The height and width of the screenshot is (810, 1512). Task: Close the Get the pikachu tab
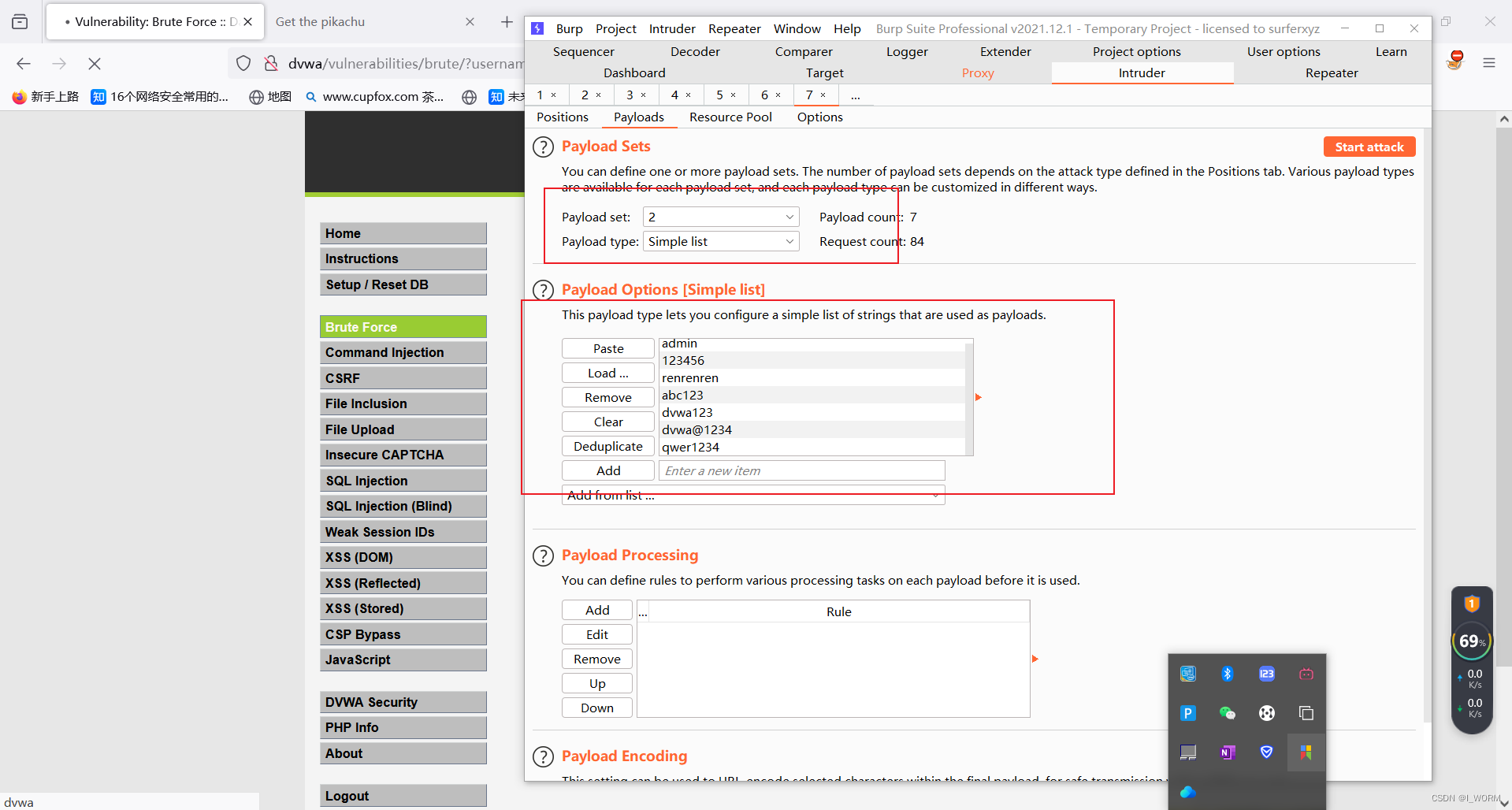(x=470, y=22)
